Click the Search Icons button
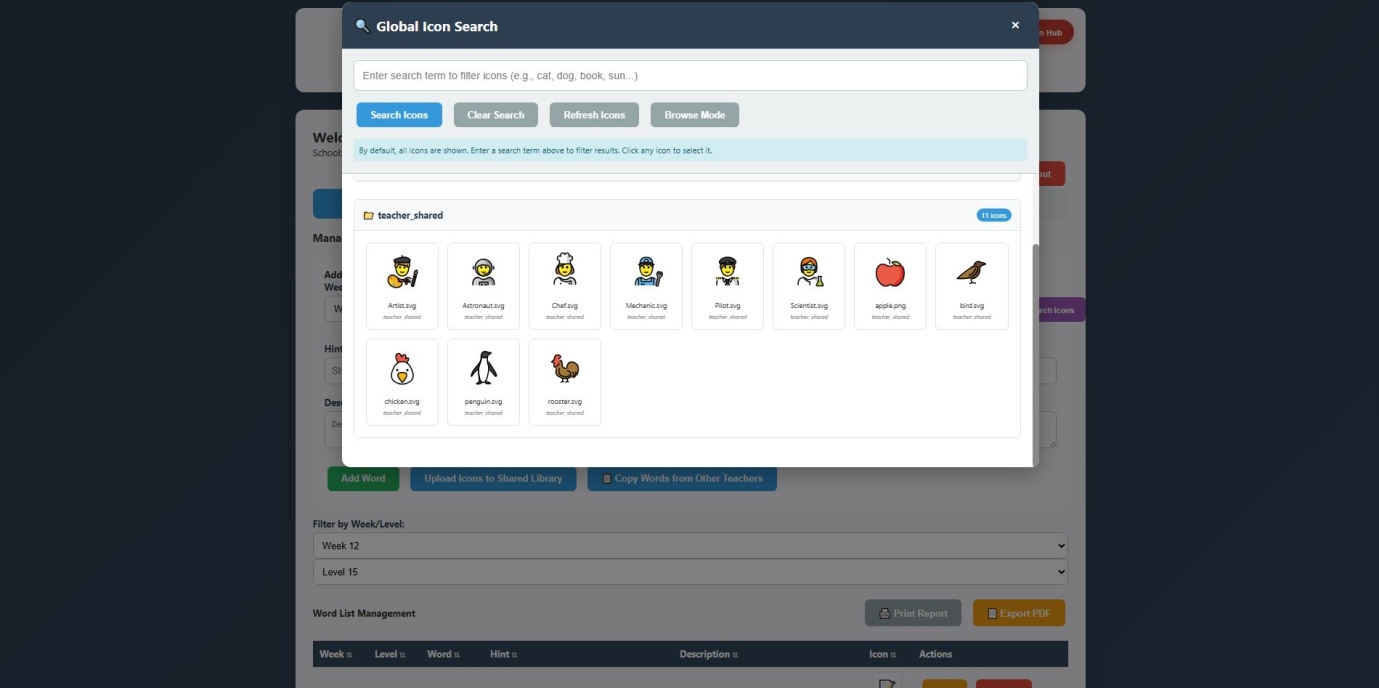This screenshot has height=688, width=1379. [398, 114]
